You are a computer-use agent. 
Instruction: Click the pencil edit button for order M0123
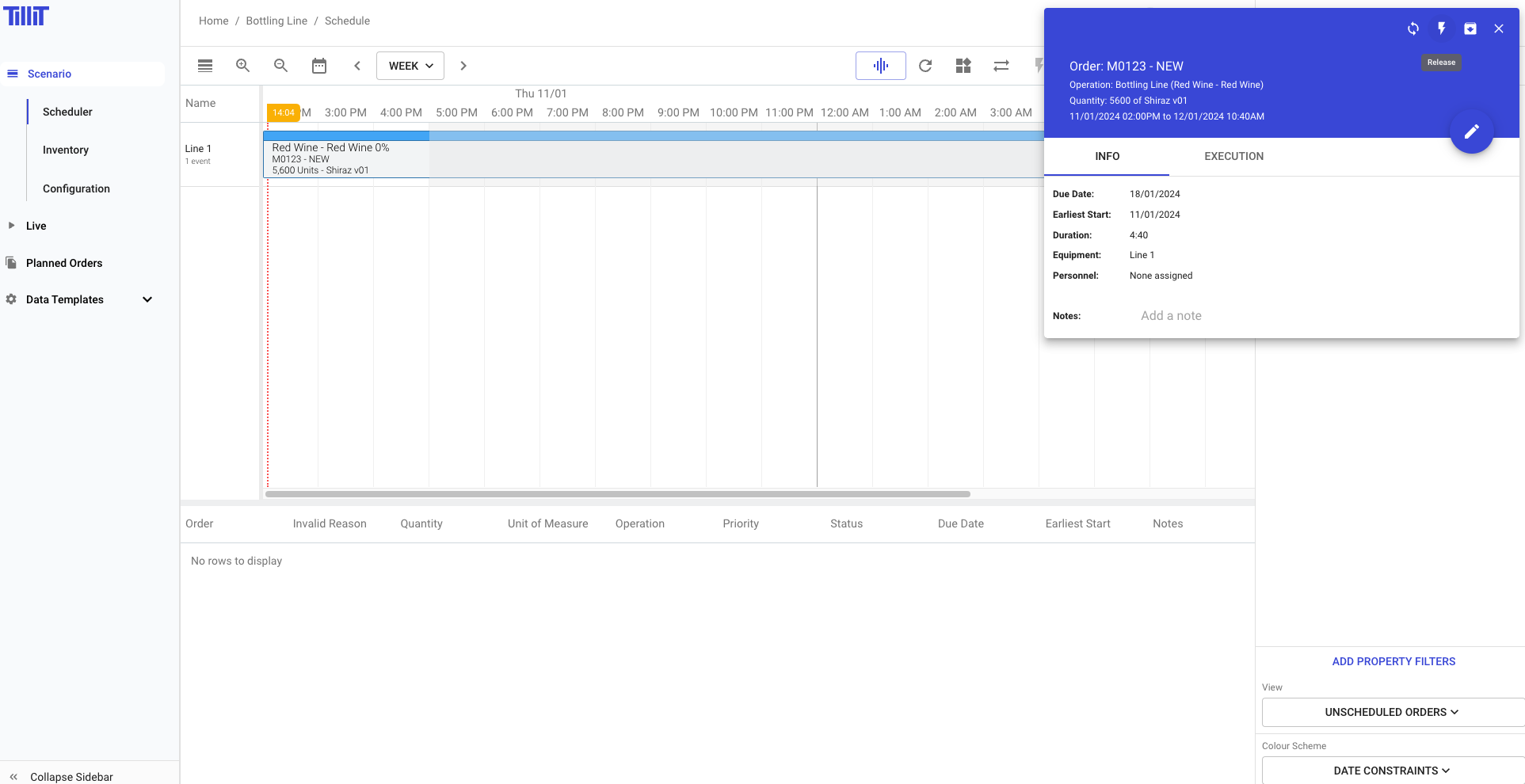(1471, 131)
